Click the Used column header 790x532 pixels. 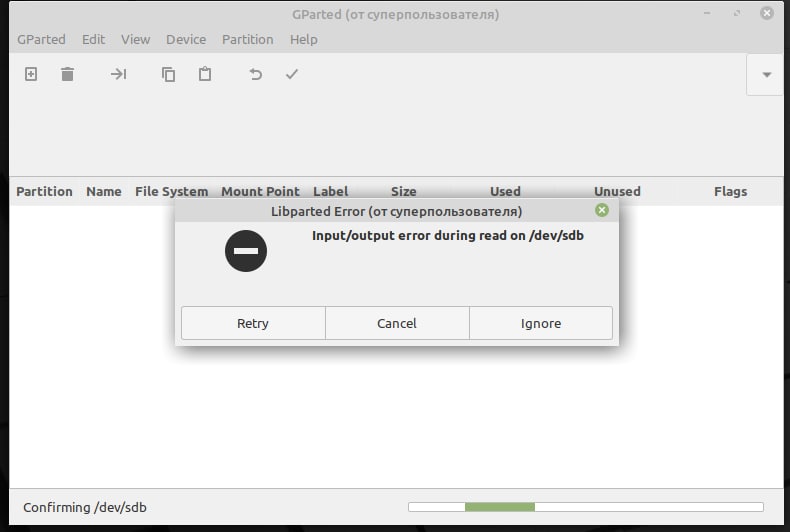pos(505,191)
